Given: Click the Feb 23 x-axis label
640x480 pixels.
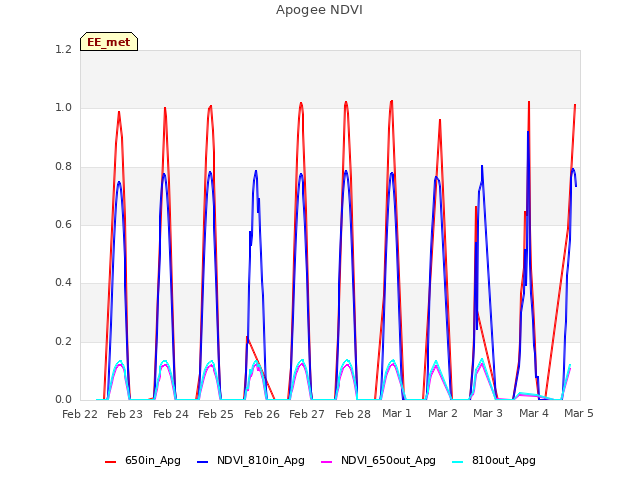Looking at the screenshot, I should (x=125, y=414).
